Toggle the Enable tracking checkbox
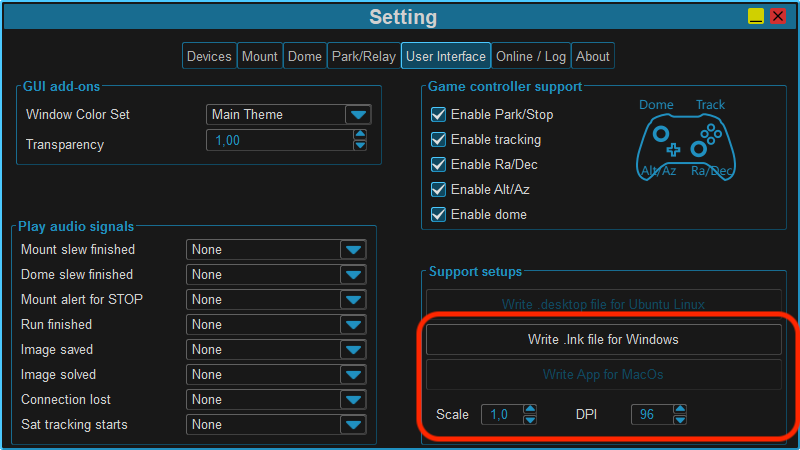This screenshot has height=450, width=800. point(438,139)
